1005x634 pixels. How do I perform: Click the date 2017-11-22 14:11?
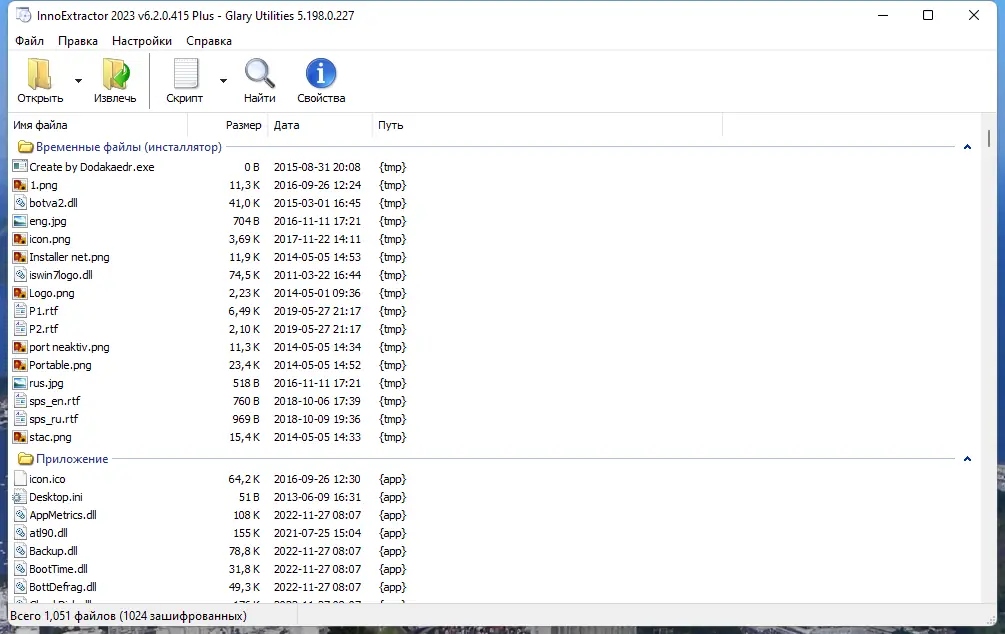pyautogui.click(x=317, y=238)
